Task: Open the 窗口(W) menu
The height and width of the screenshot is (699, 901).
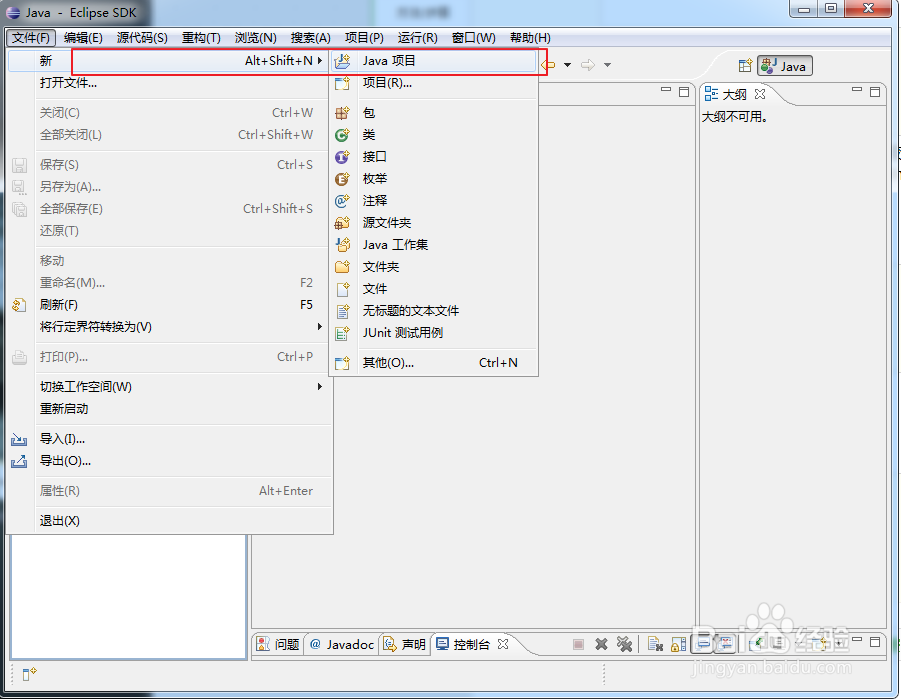Action: pyautogui.click(x=473, y=38)
